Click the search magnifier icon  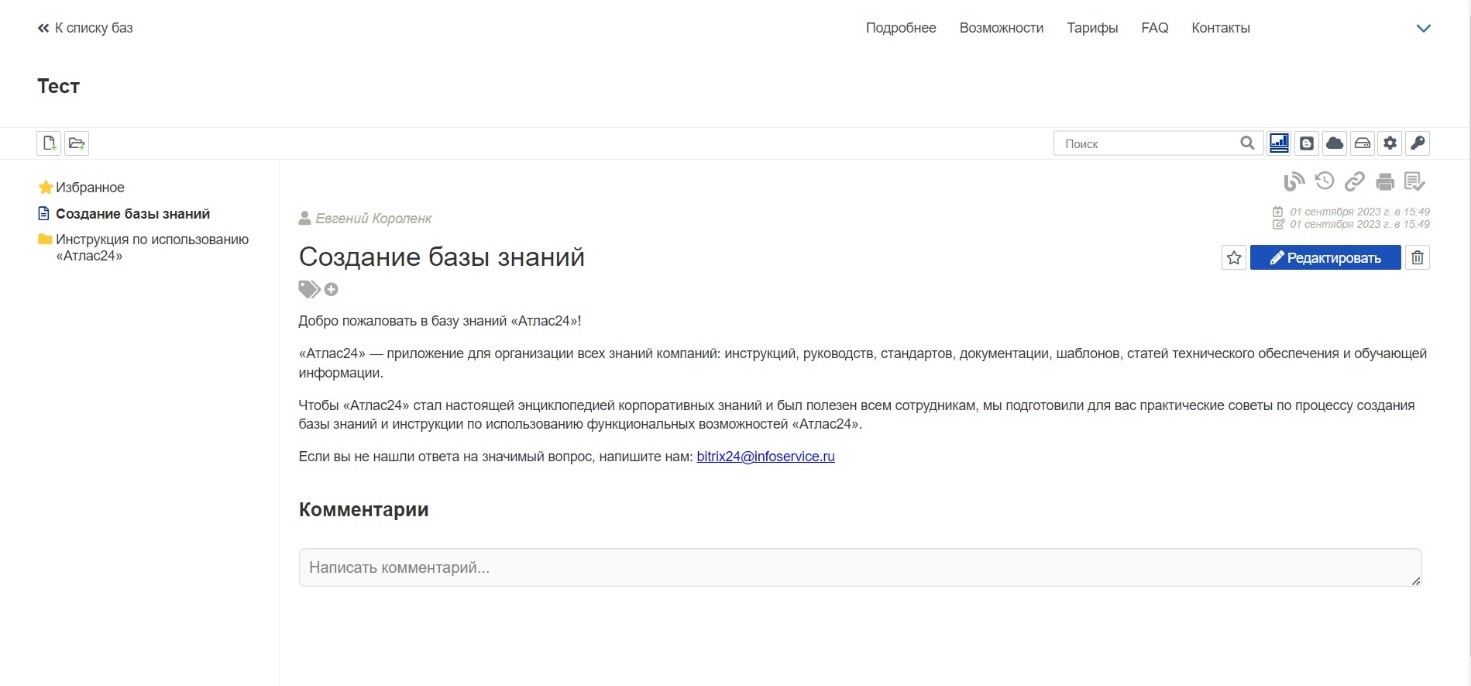(x=1247, y=143)
